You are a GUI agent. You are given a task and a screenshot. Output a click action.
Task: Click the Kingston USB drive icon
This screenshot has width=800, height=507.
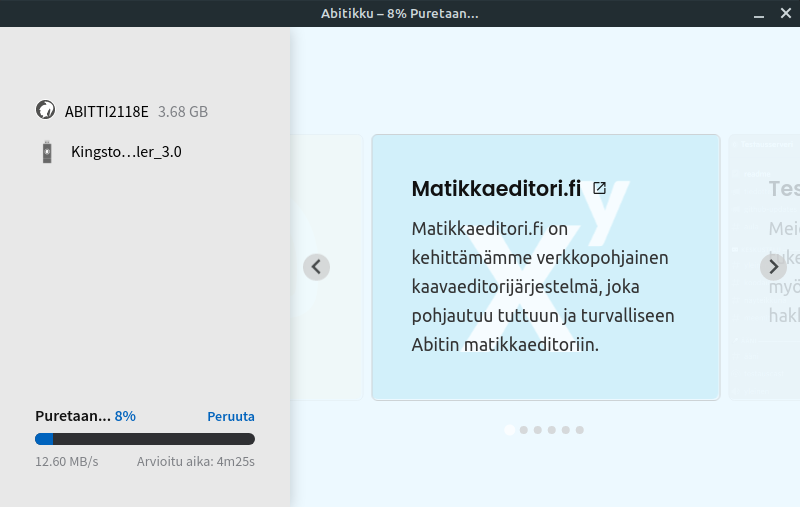45,152
